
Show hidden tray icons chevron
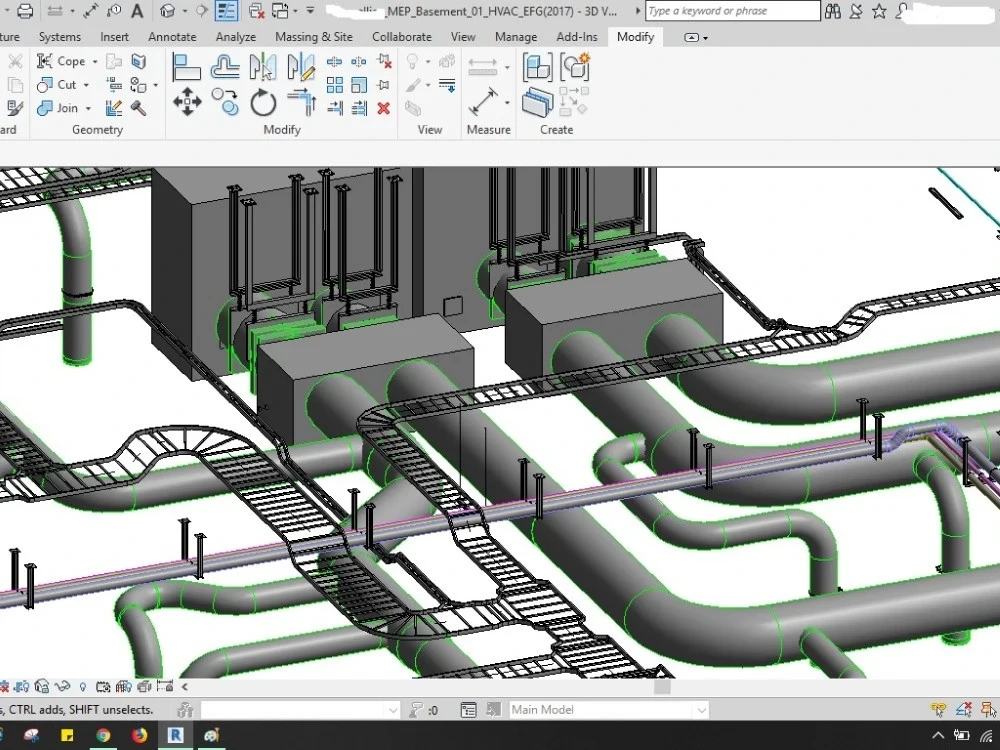pyautogui.click(x=938, y=736)
